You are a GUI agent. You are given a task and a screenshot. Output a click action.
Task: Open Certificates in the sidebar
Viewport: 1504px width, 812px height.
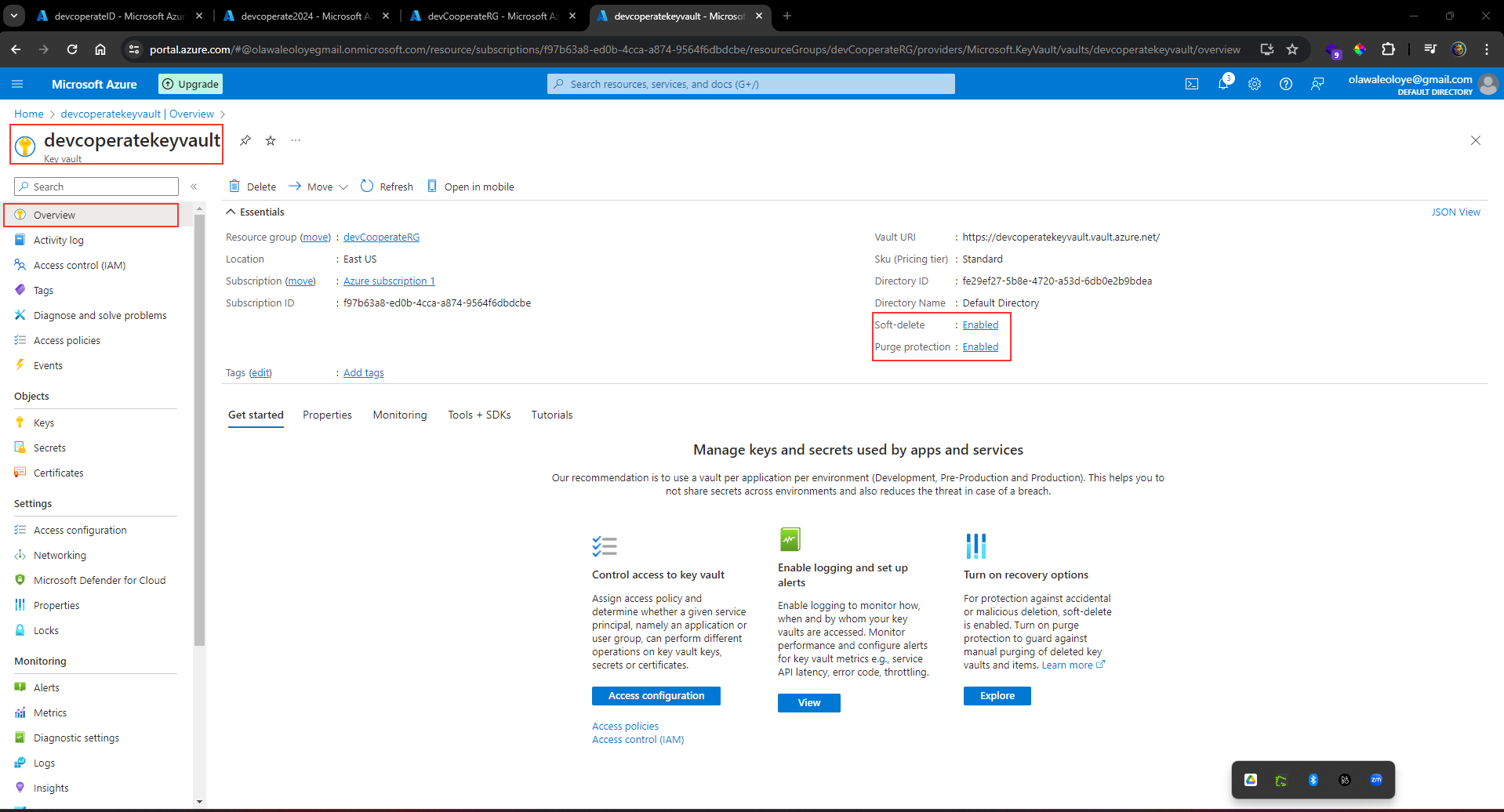[58, 473]
